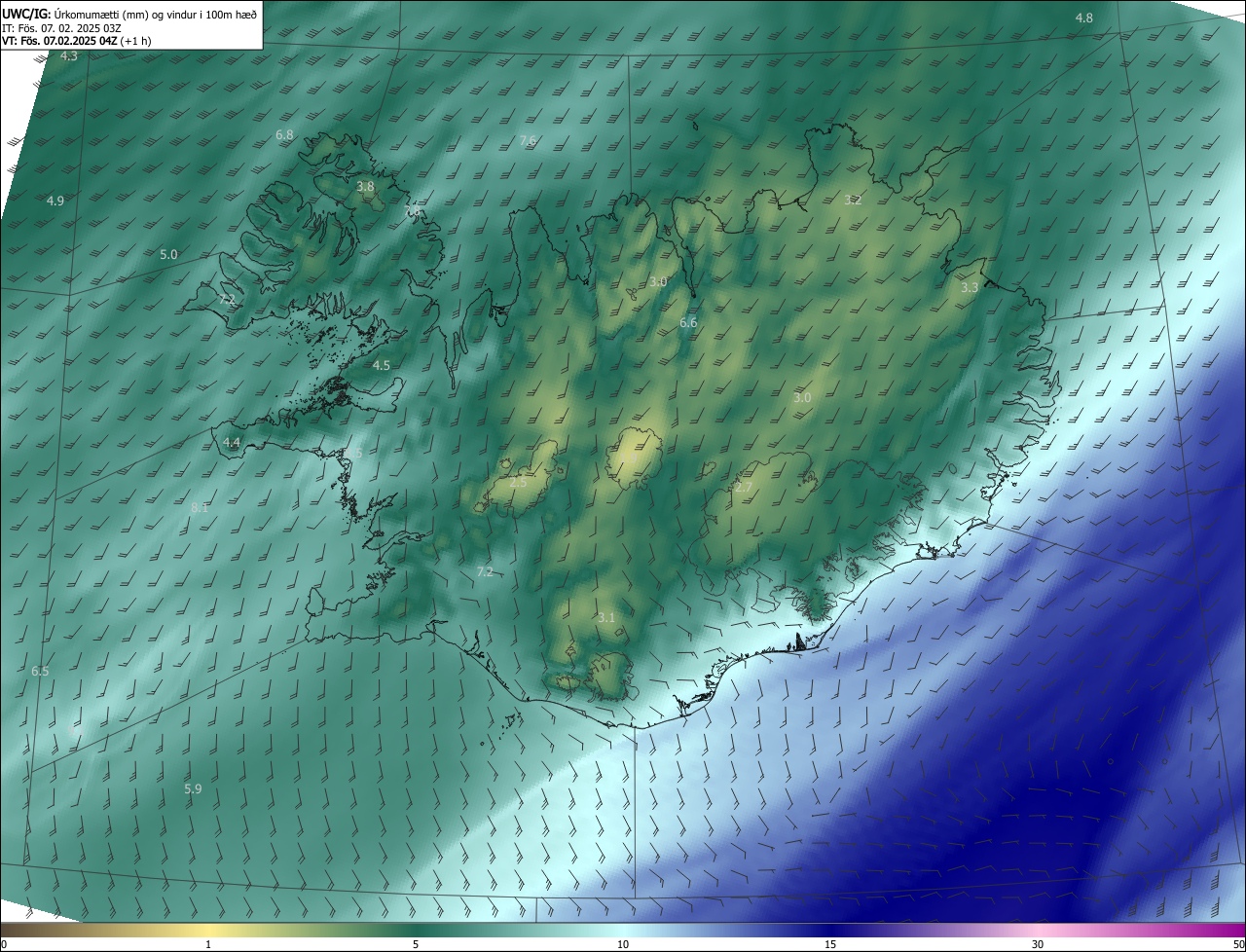This screenshot has height=952, width=1246.
Task: Click the 6.5 value label
Action: point(40,672)
